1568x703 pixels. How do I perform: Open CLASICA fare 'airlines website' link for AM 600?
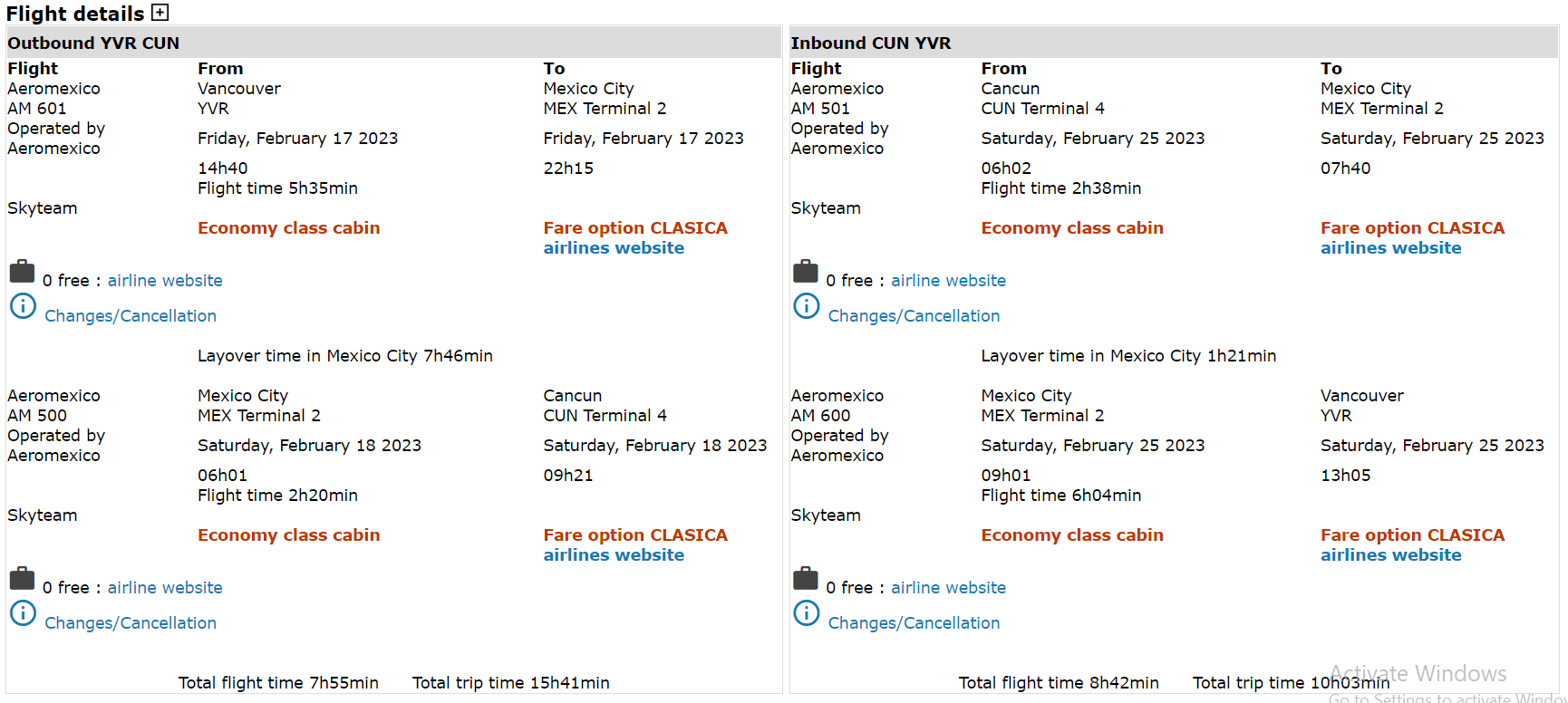(1390, 555)
